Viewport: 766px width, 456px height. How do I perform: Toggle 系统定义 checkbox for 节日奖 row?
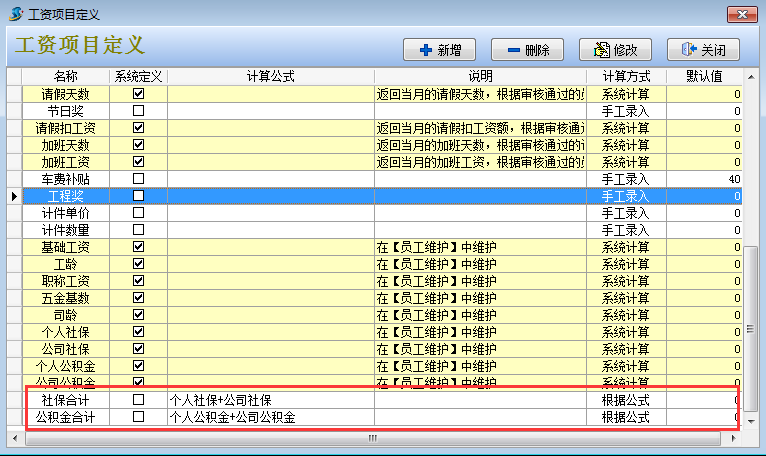[139, 111]
